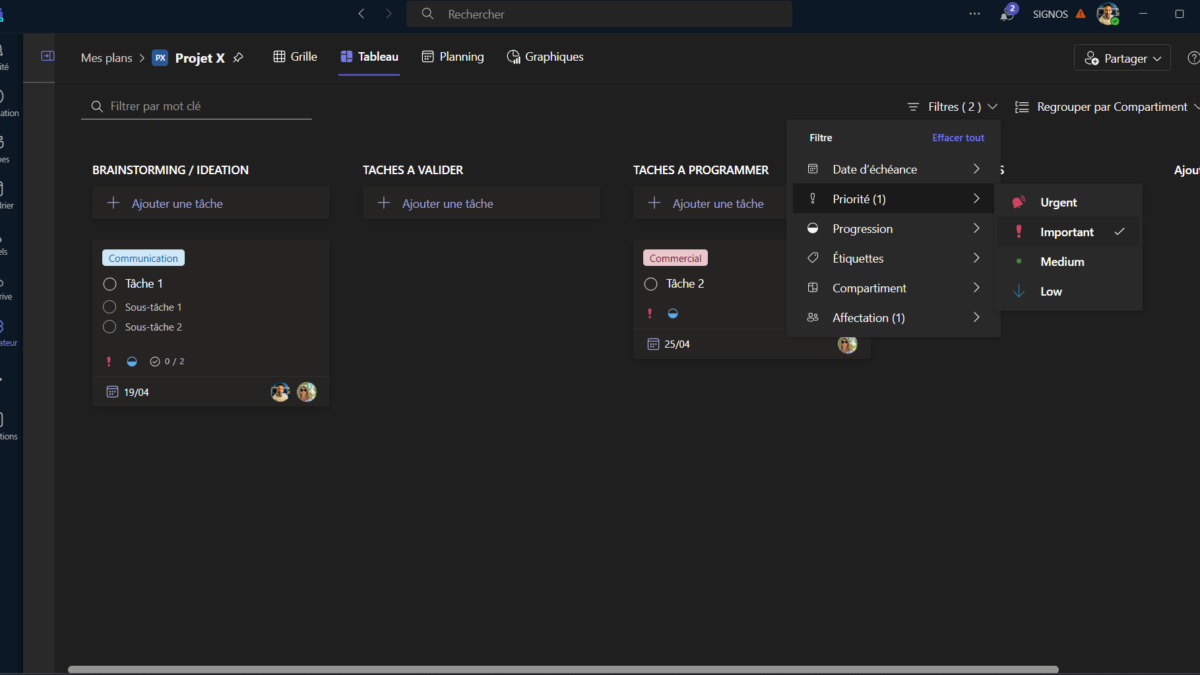
Task: Click the user profile avatar at top right
Action: (1106, 14)
